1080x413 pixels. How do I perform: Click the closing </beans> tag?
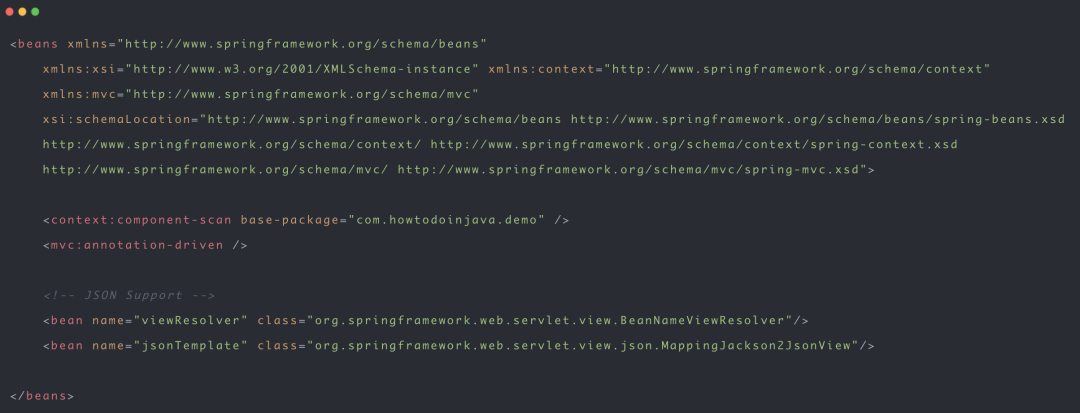[42, 396]
